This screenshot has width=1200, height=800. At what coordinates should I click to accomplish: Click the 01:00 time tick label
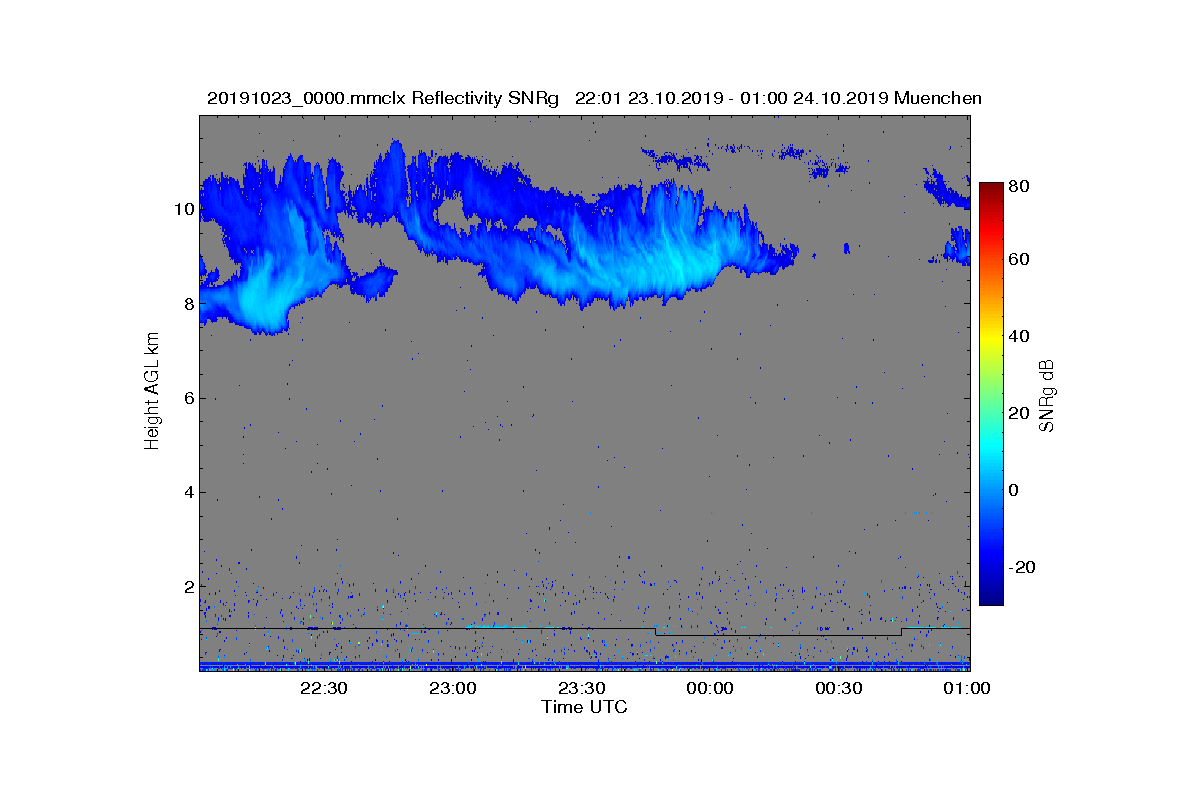click(x=967, y=688)
